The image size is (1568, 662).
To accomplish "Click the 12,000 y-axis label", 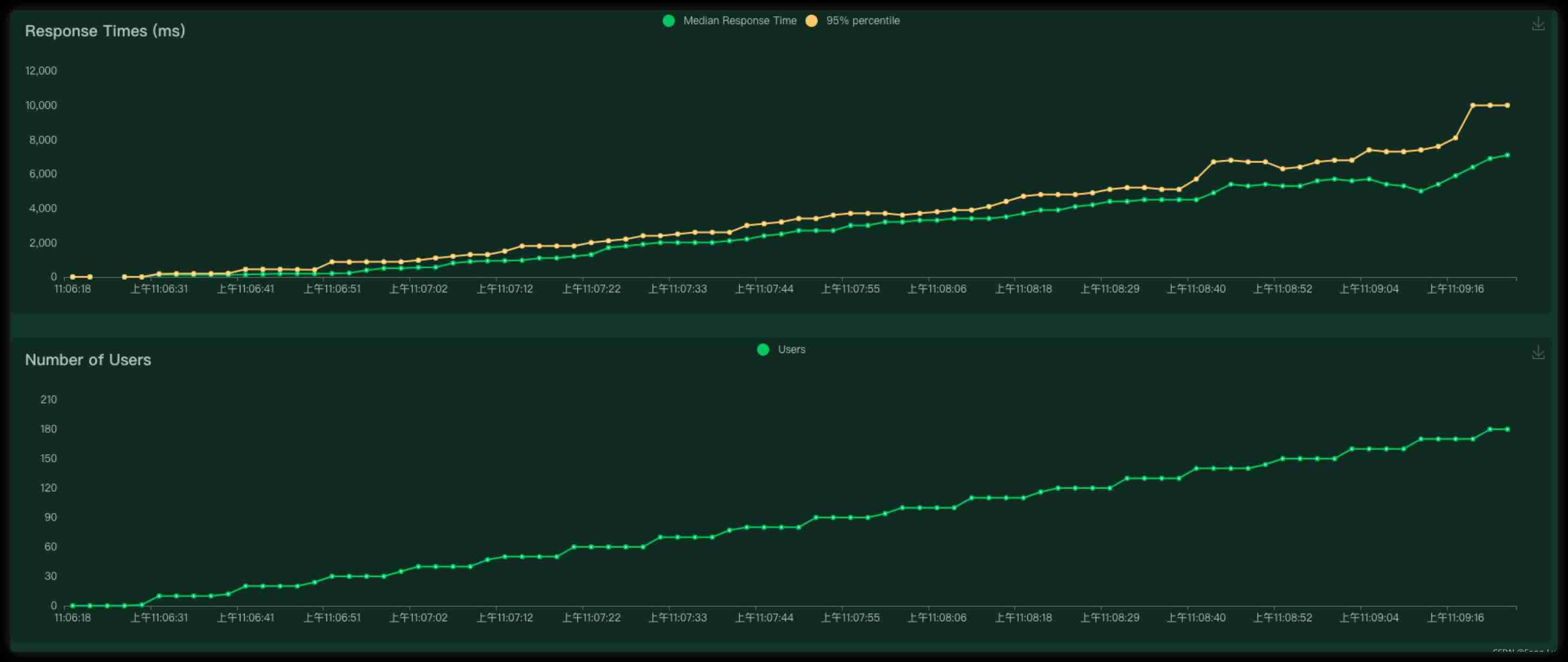I will (41, 70).
